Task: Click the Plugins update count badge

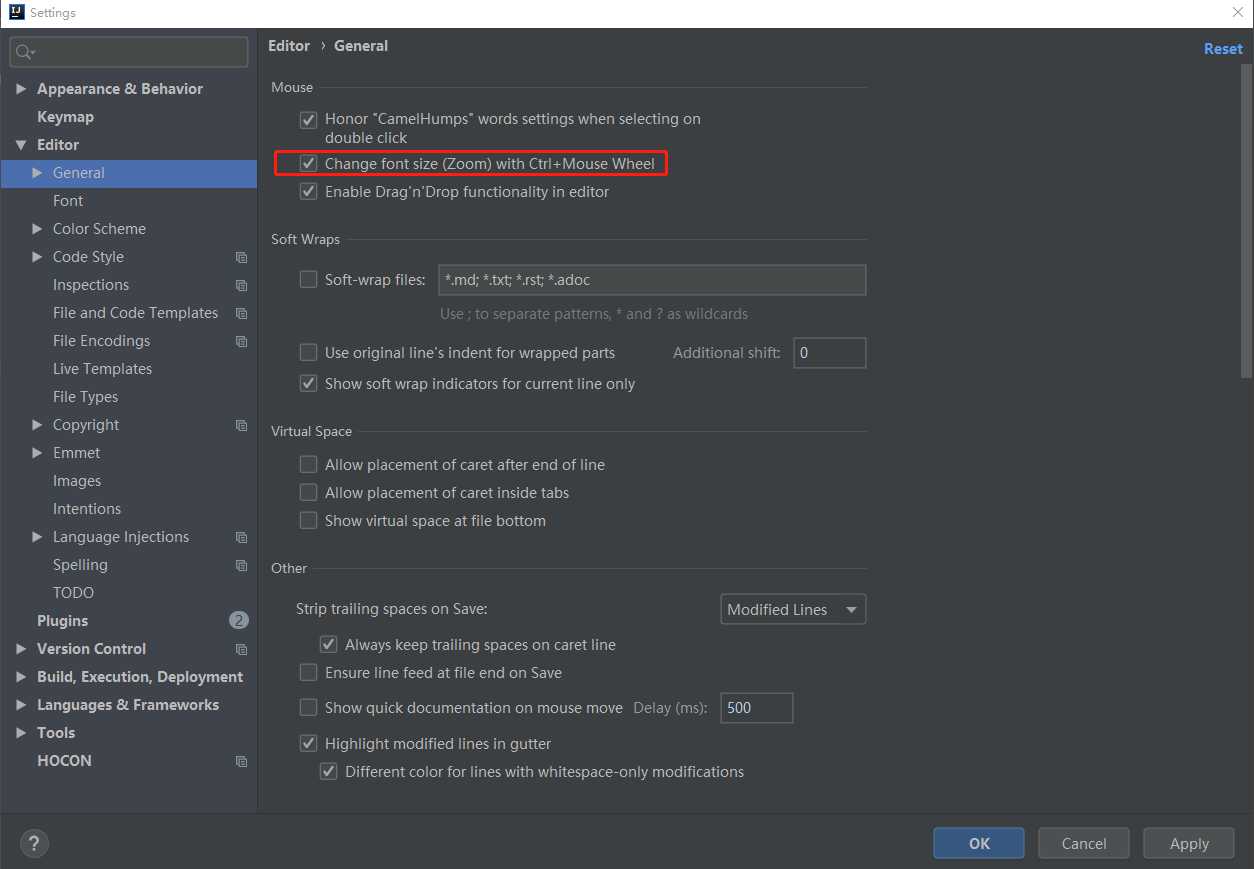Action: click(238, 621)
